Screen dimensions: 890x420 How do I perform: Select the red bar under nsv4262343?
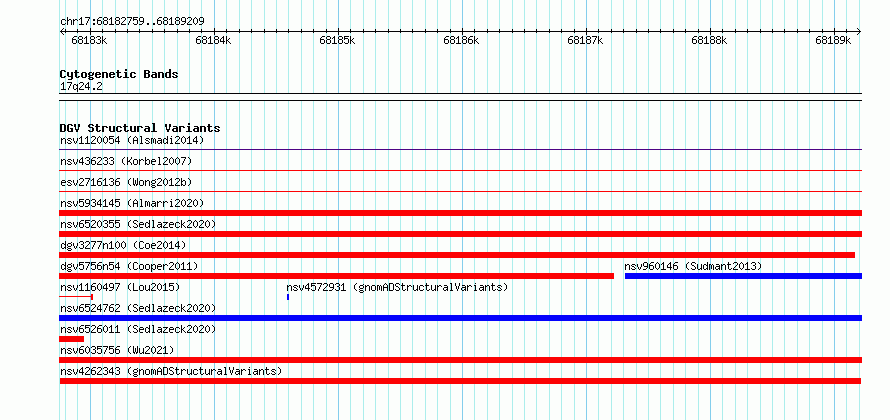coord(460,381)
